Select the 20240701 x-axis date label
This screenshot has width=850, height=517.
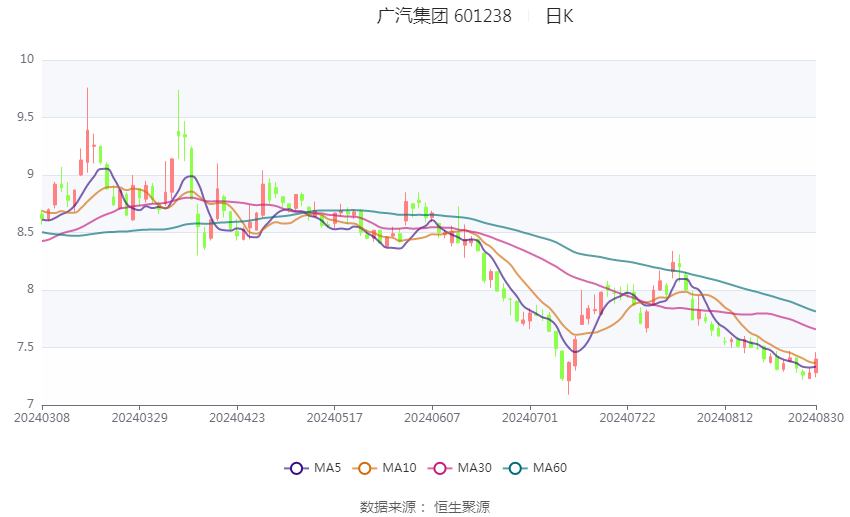(530, 418)
